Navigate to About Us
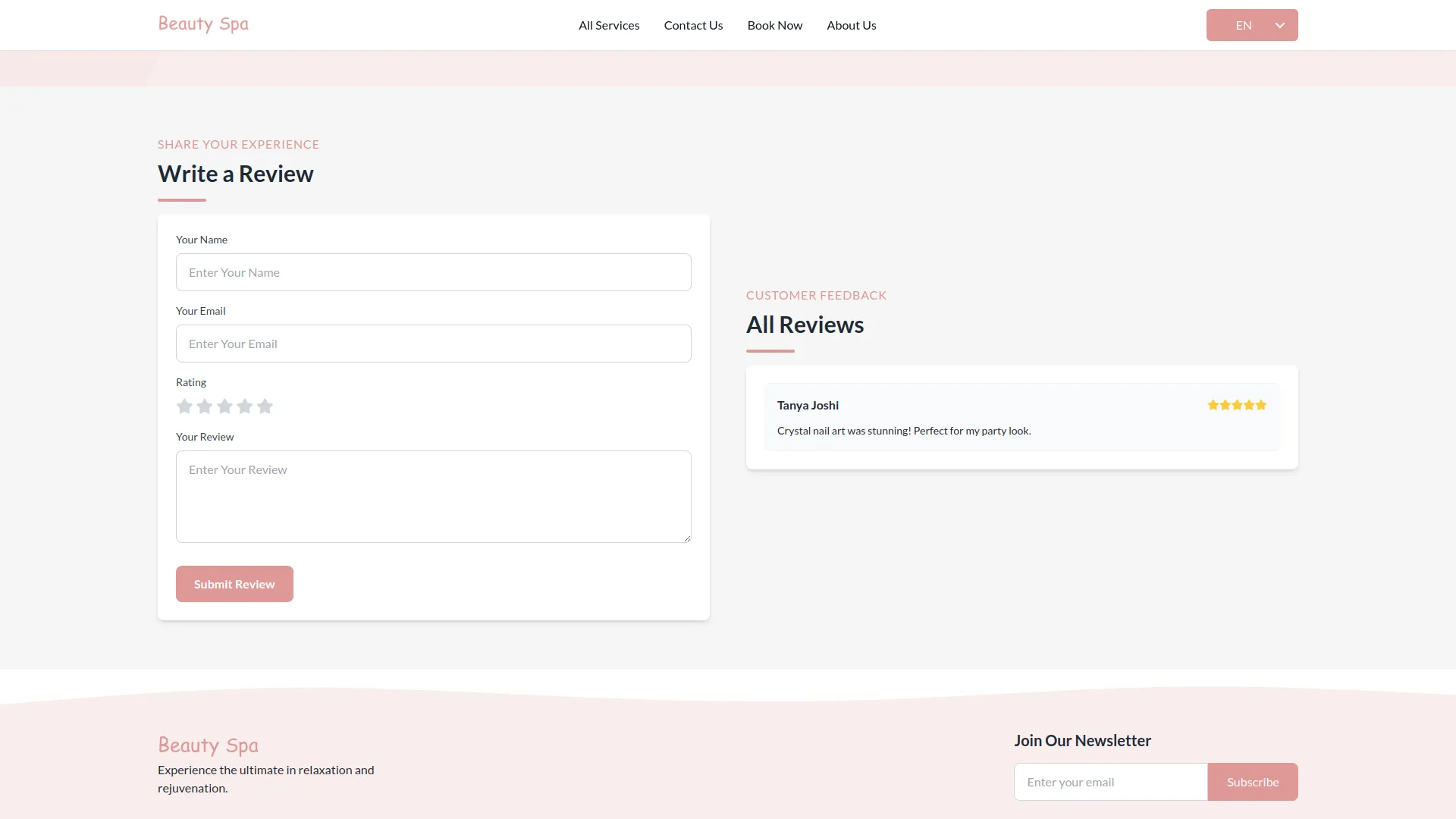 851,25
